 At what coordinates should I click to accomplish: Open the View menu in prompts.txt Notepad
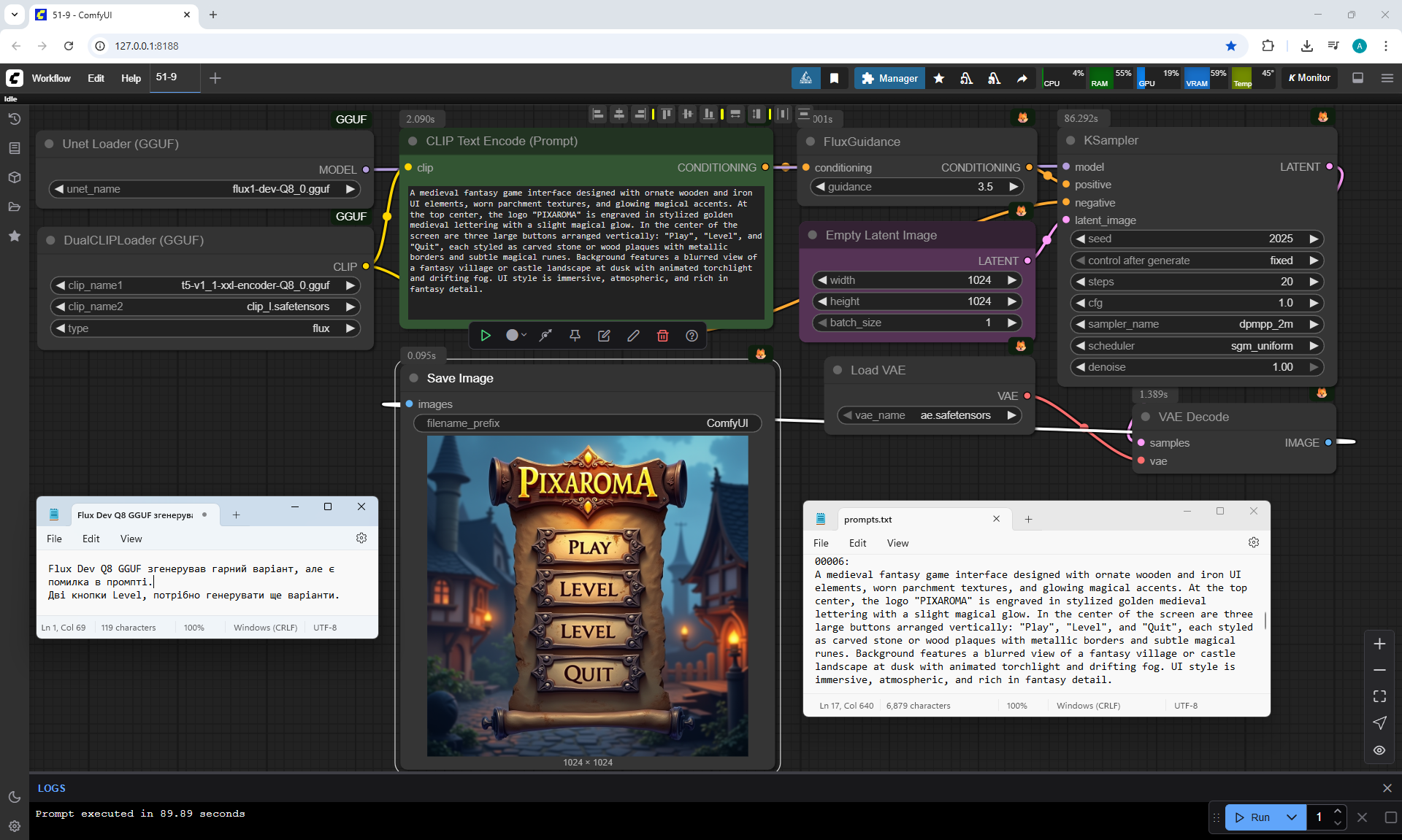point(897,543)
